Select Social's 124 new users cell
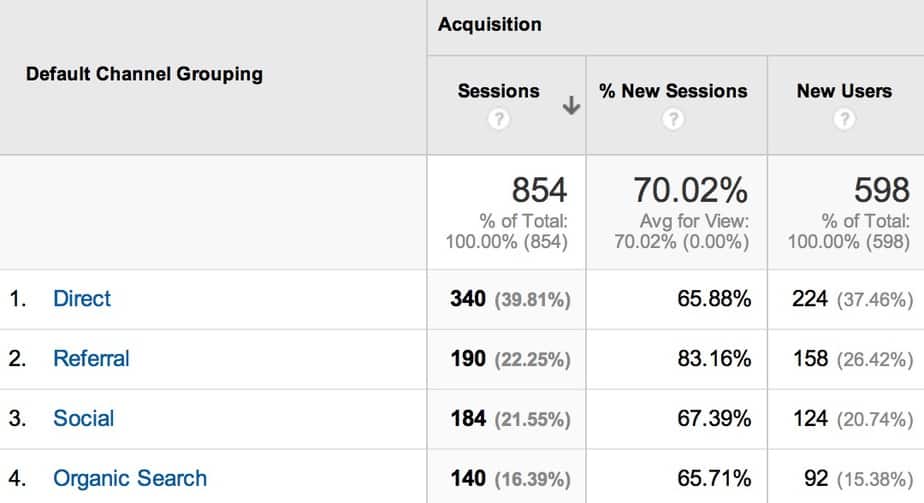 (809, 418)
